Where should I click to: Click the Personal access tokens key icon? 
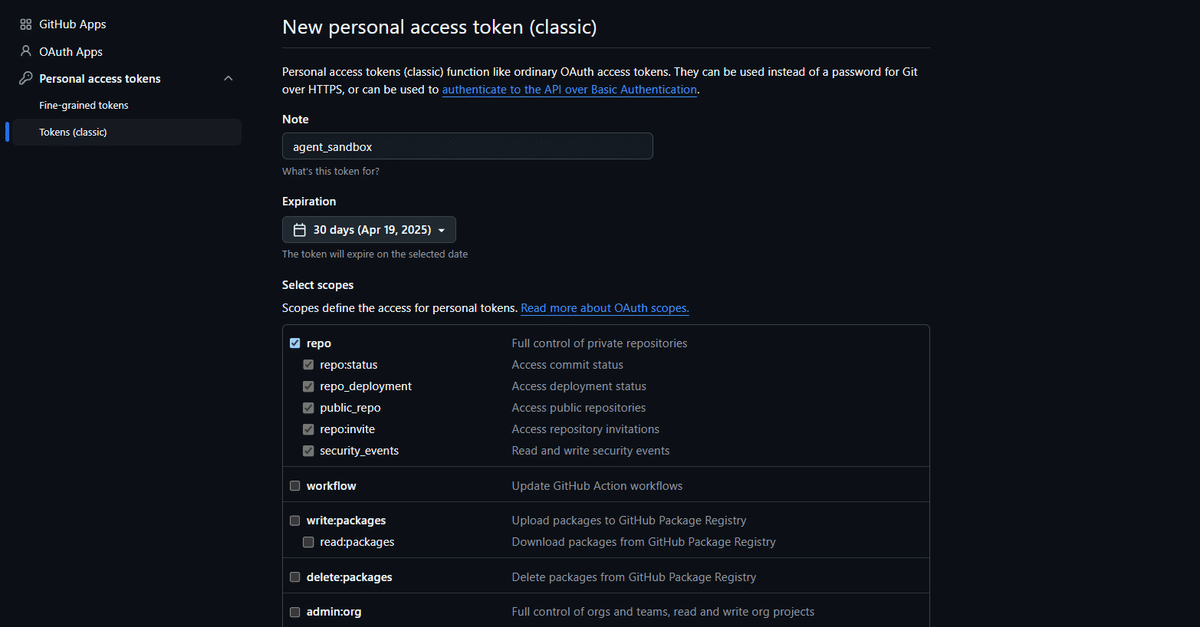pos(26,78)
